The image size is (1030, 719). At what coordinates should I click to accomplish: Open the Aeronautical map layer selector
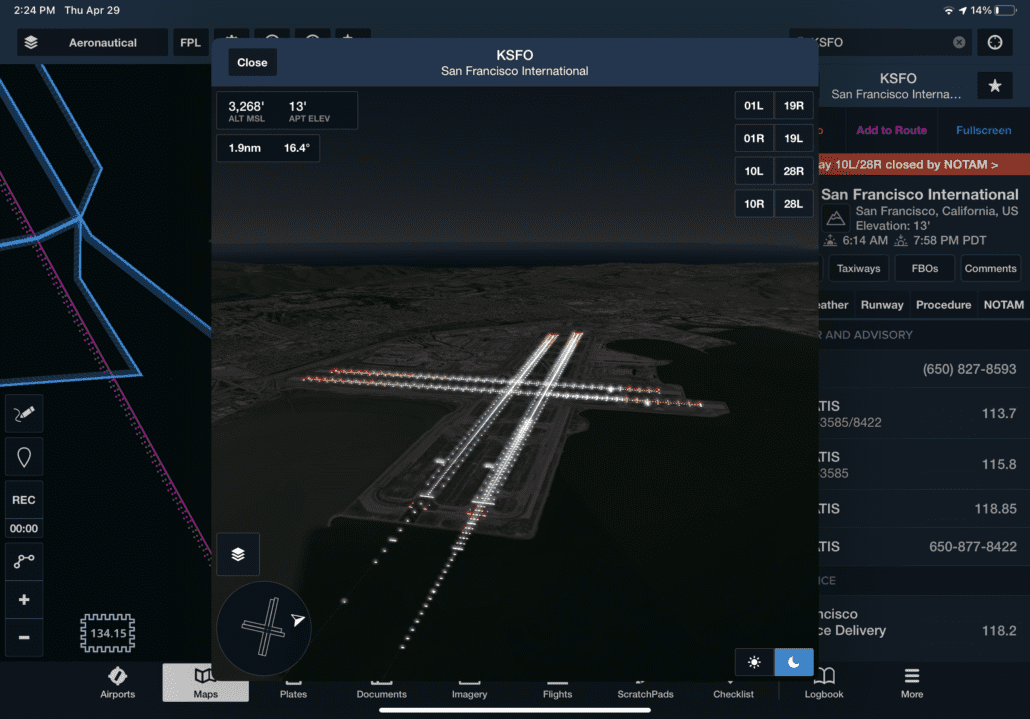click(x=92, y=43)
